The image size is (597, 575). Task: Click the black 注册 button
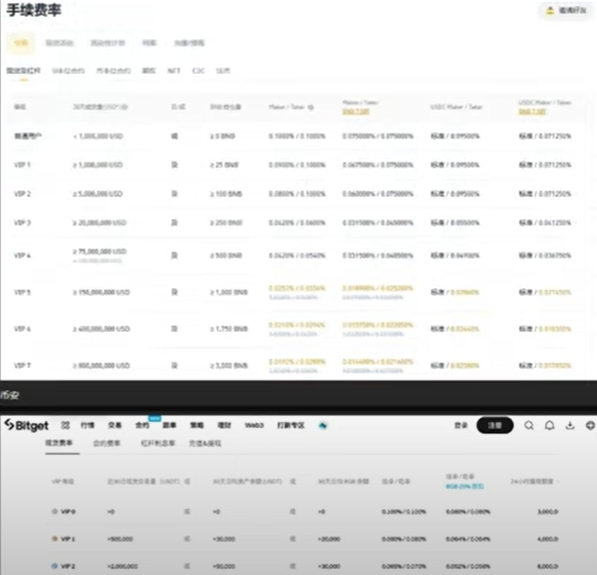coord(495,425)
